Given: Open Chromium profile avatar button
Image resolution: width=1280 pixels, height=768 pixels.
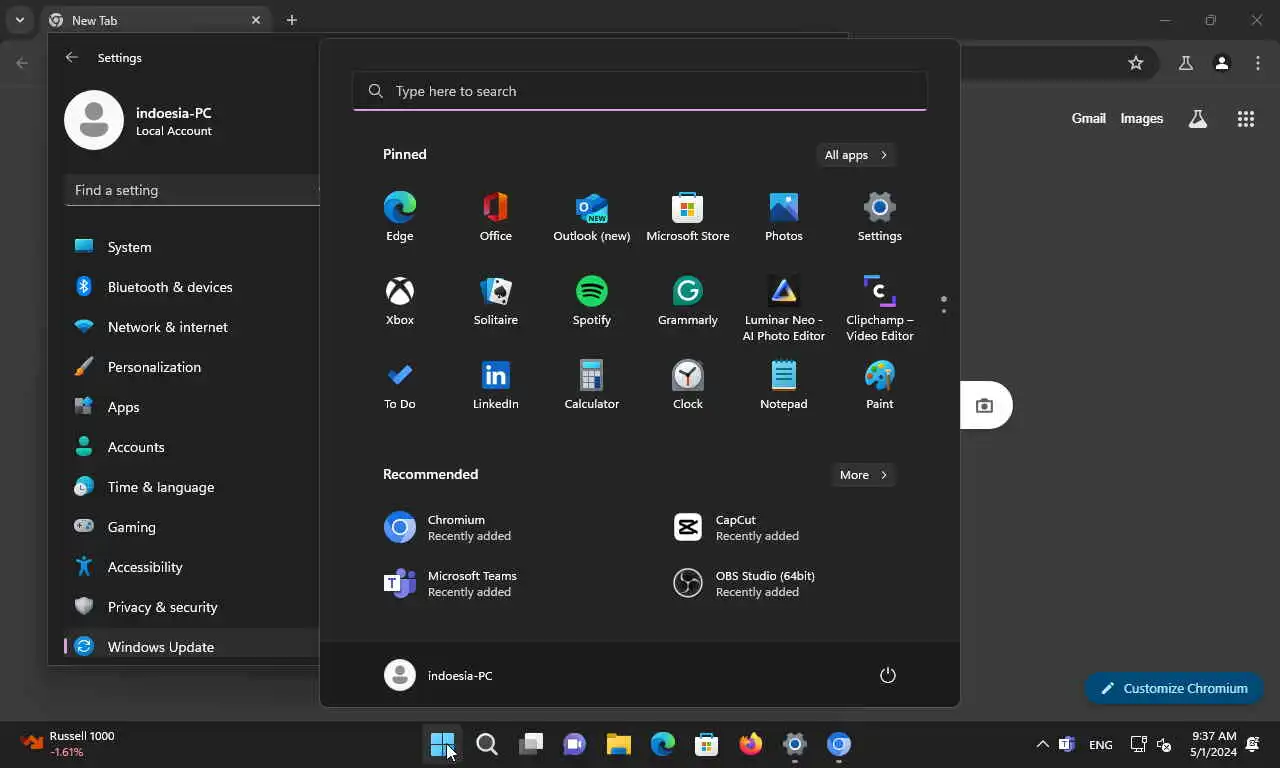Looking at the screenshot, I should [1221, 63].
